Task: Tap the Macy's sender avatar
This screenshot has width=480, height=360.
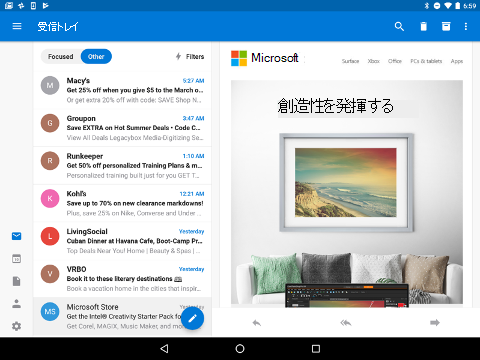Action: 50,85
